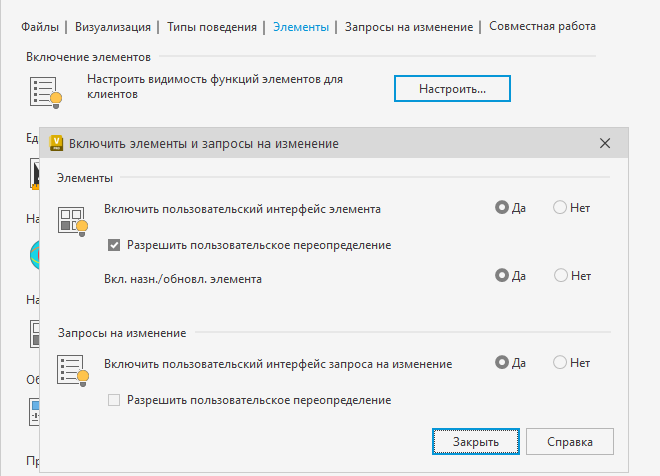This screenshot has height=476, width=660.
Task: Open help with 'Справка' button
Action: (x=570, y=441)
